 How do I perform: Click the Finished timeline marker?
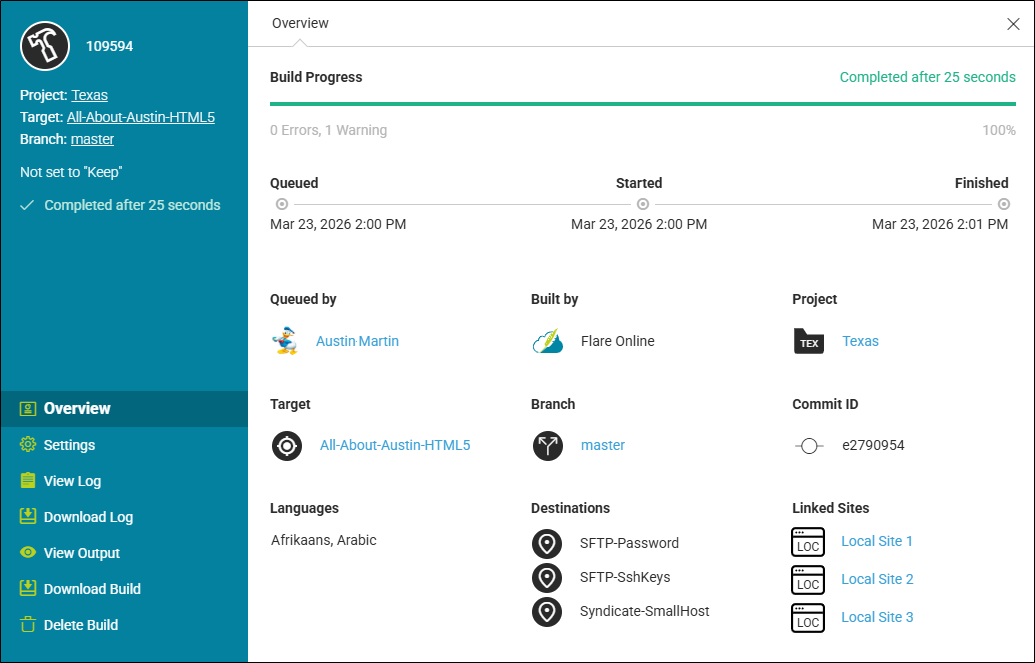click(x=1003, y=204)
